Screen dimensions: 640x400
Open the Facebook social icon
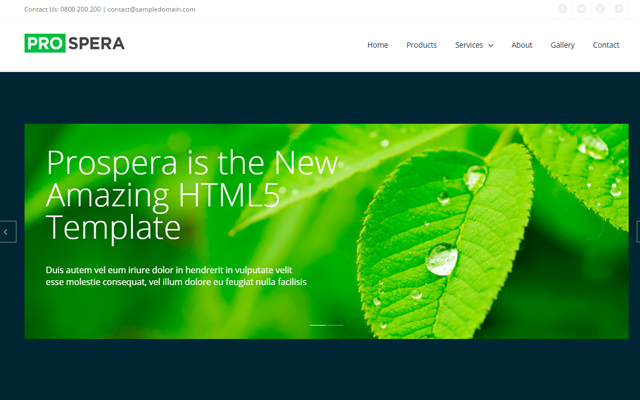[x=563, y=9]
